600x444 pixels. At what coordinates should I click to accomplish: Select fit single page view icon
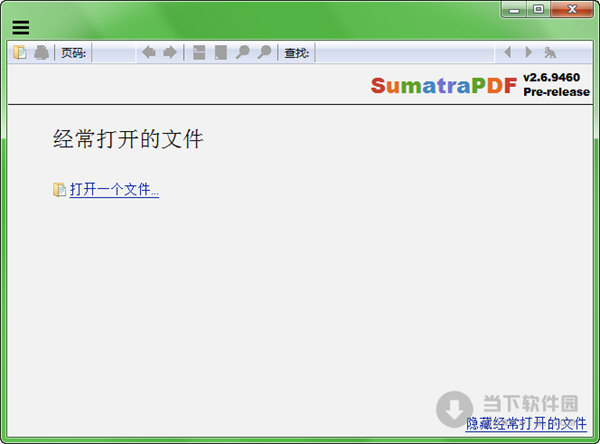click(x=221, y=52)
